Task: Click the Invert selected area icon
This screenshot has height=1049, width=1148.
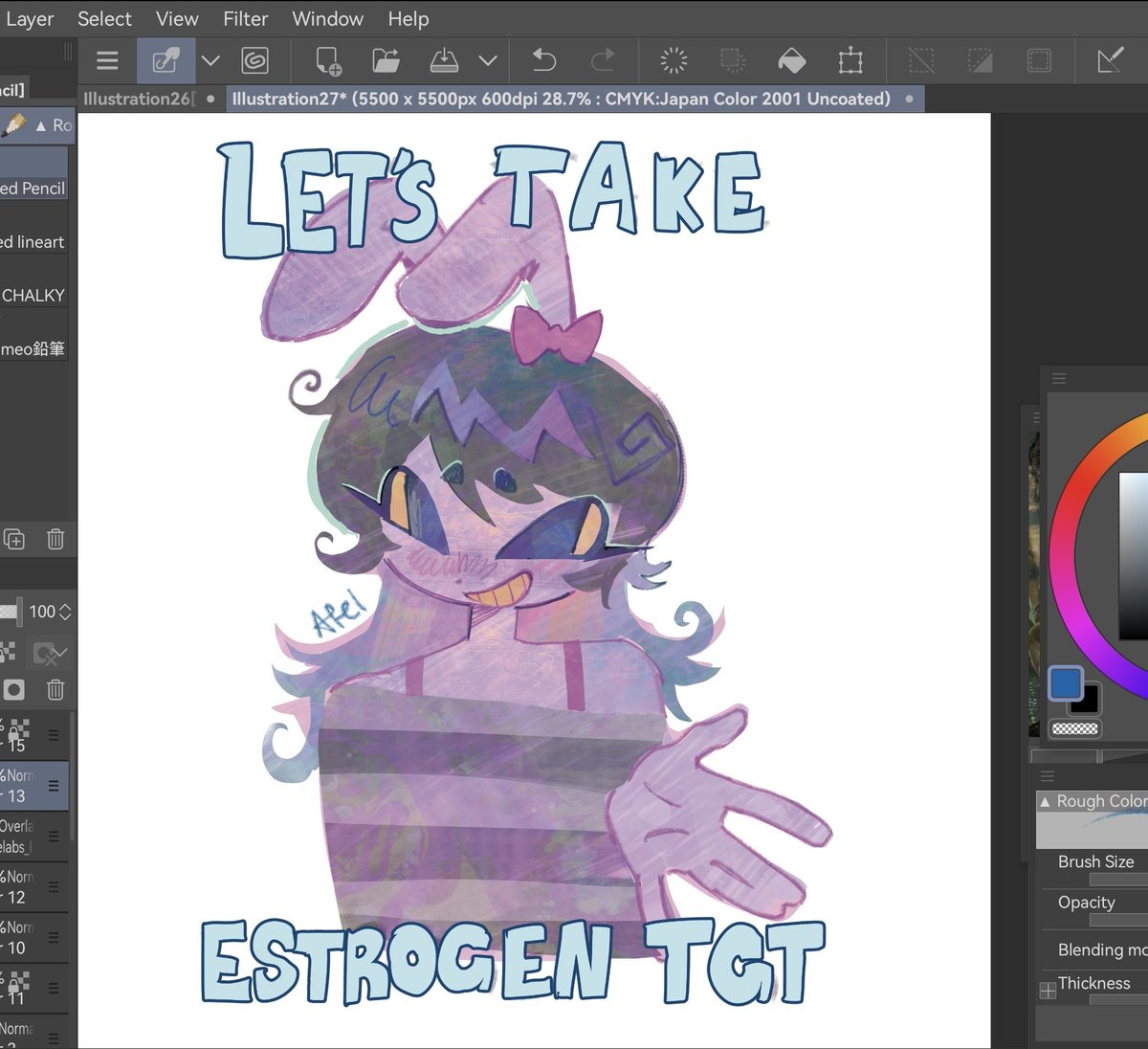Action: coord(980,61)
